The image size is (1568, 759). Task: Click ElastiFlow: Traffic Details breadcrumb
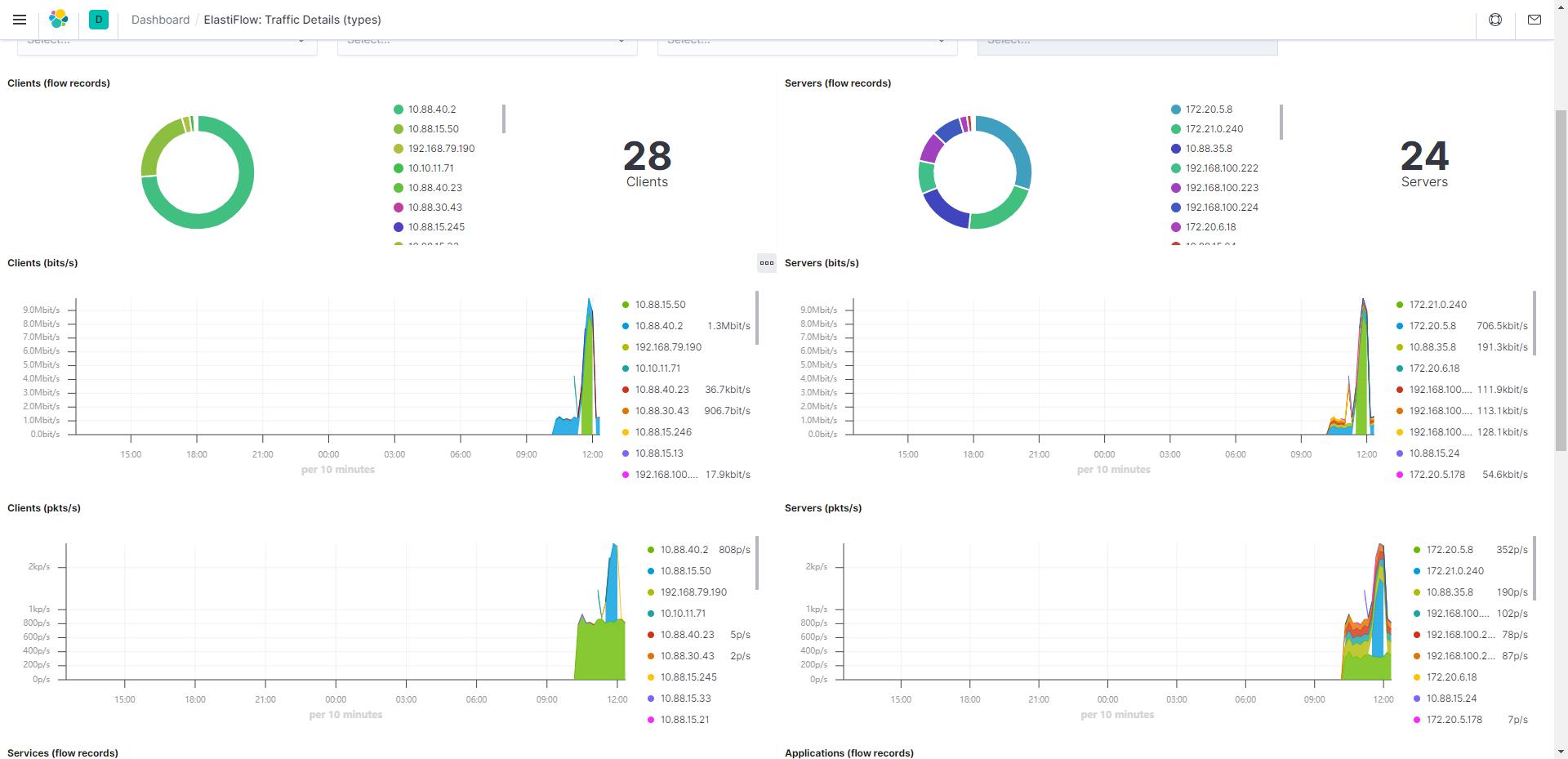(292, 20)
